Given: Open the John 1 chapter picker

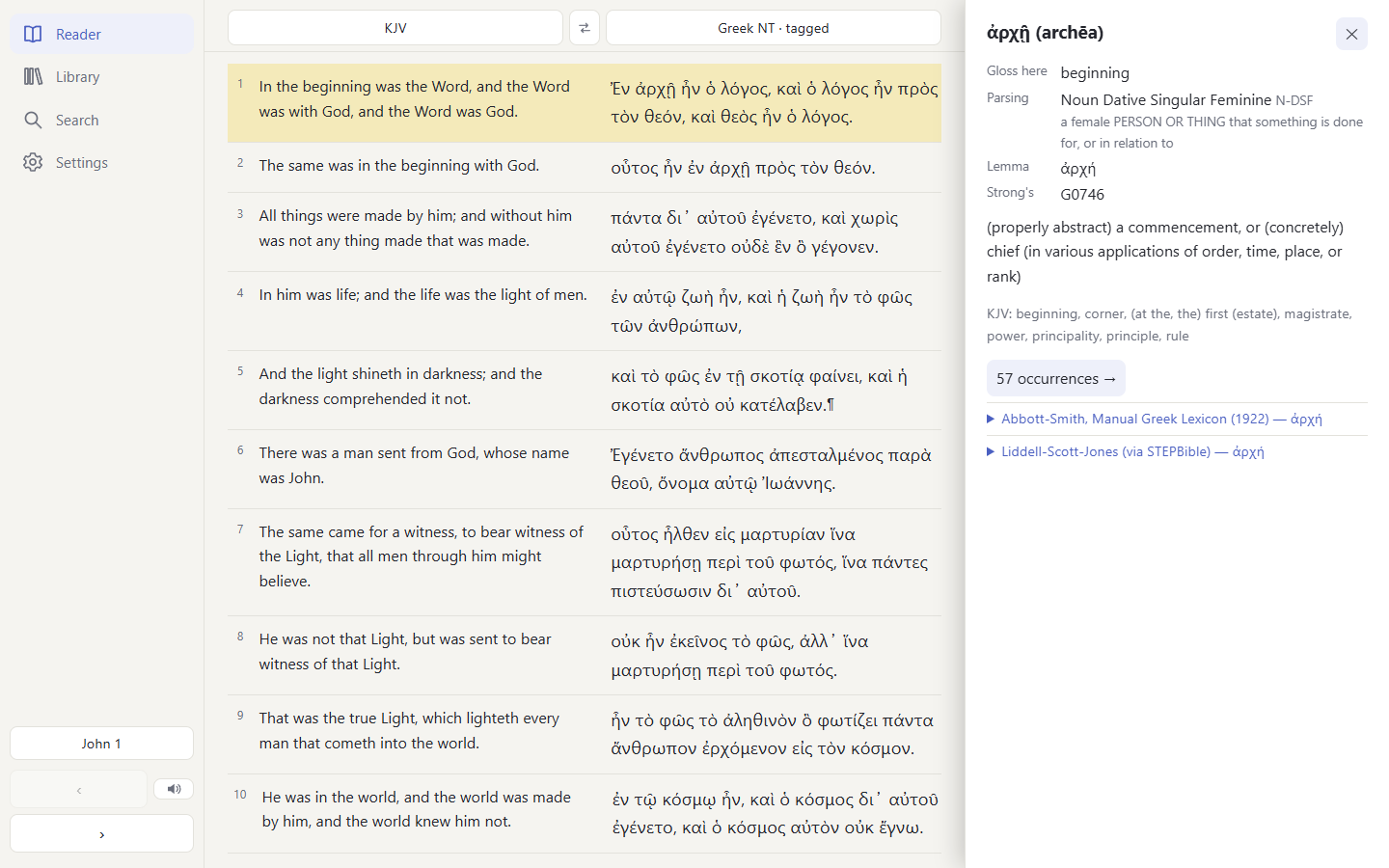Looking at the screenshot, I should [101, 744].
